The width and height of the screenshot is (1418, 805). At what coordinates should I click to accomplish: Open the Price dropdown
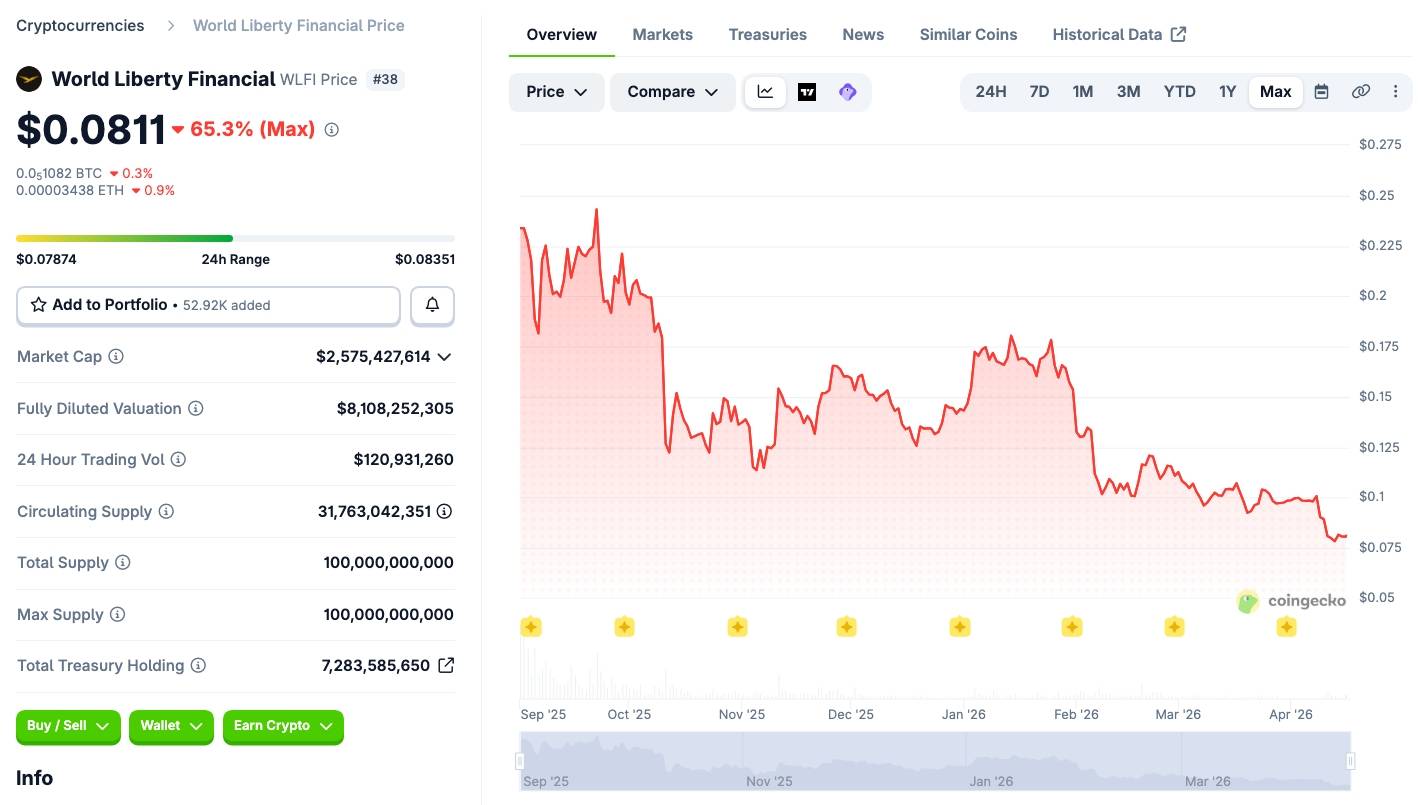point(556,91)
